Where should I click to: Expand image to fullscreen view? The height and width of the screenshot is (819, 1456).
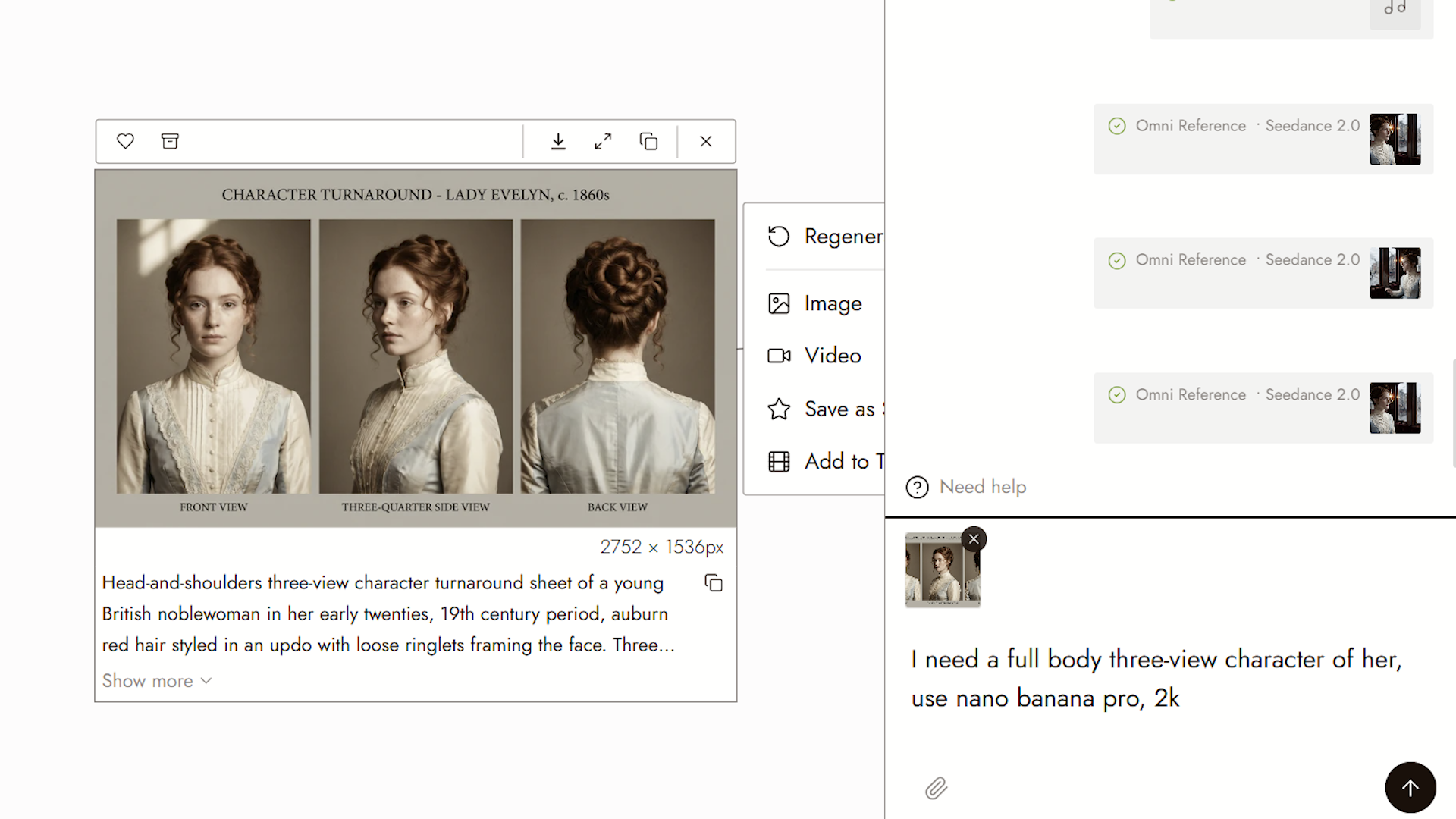603,141
